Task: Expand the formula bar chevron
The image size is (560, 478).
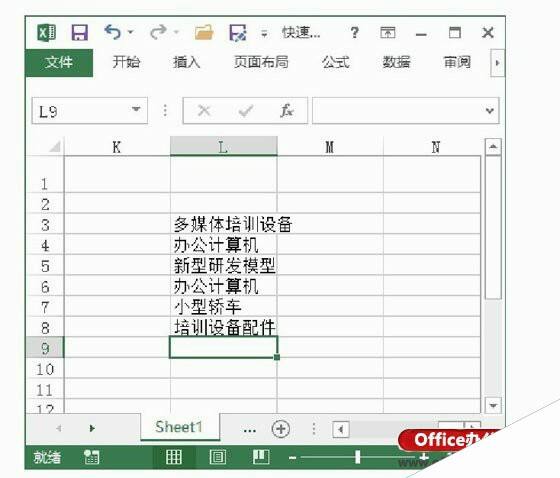Action: (x=490, y=111)
